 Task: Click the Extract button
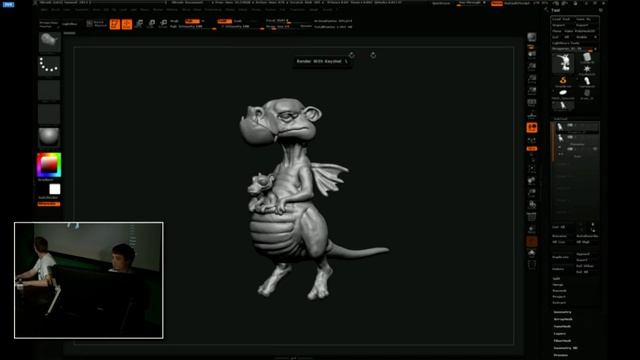[x=559, y=303]
